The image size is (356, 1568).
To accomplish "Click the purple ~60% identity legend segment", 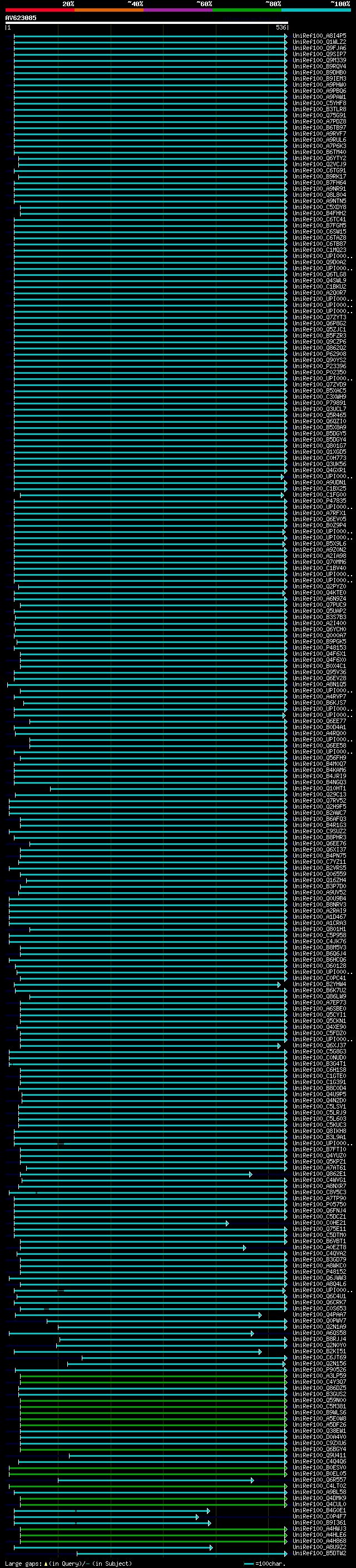I will point(179,10).
